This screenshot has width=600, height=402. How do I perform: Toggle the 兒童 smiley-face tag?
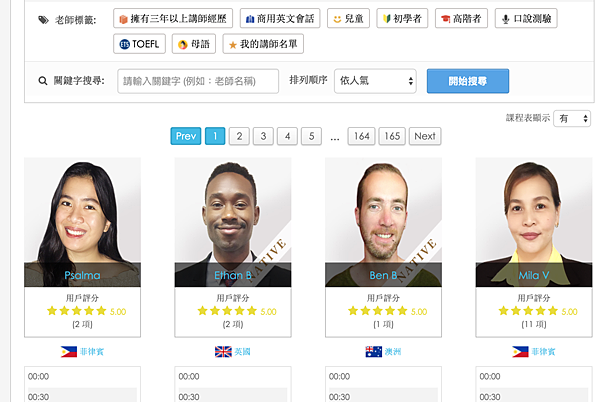pos(348,18)
